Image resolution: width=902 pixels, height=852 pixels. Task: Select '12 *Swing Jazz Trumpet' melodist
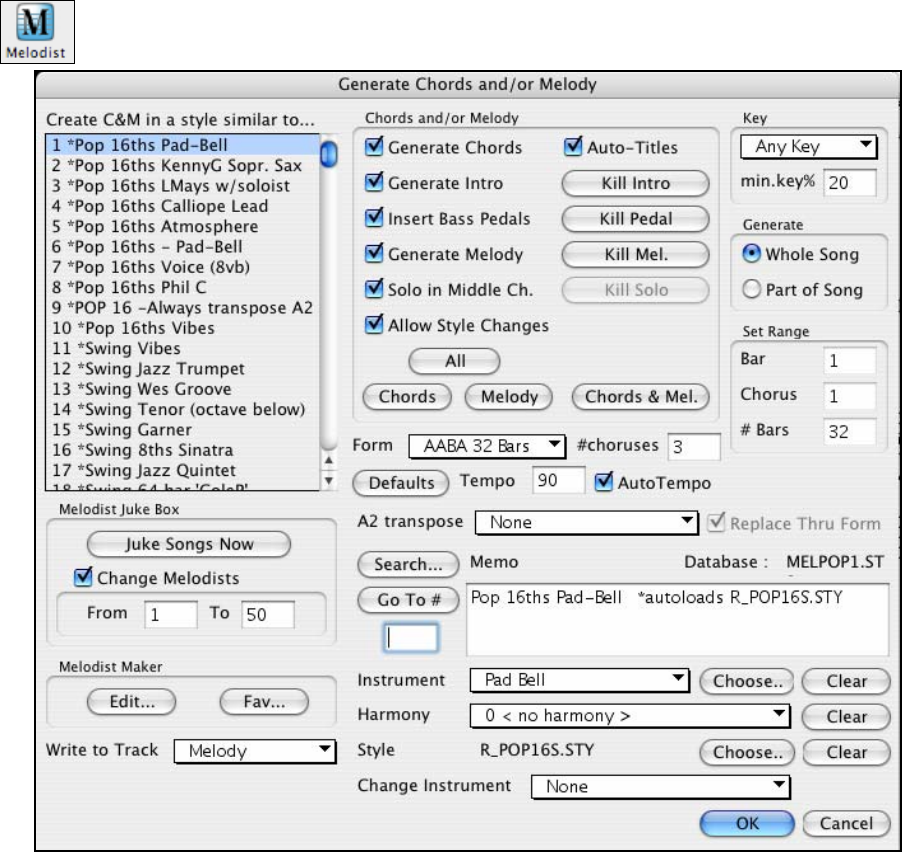click(182, 369)
